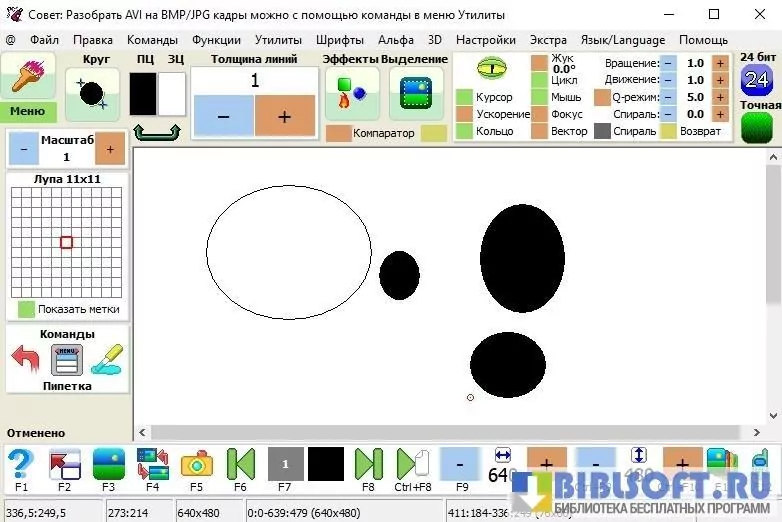Select the Пипетка eyedropper tool
Image resolution: width=782 pixels, height=522 pixels.
[x=106, y=358]
